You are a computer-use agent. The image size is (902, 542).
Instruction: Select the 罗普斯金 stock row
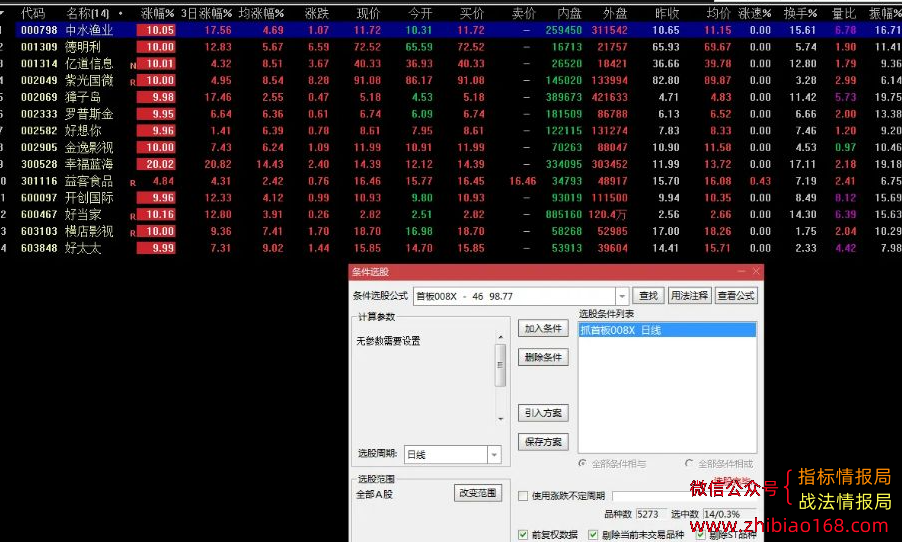click(451, 114)
